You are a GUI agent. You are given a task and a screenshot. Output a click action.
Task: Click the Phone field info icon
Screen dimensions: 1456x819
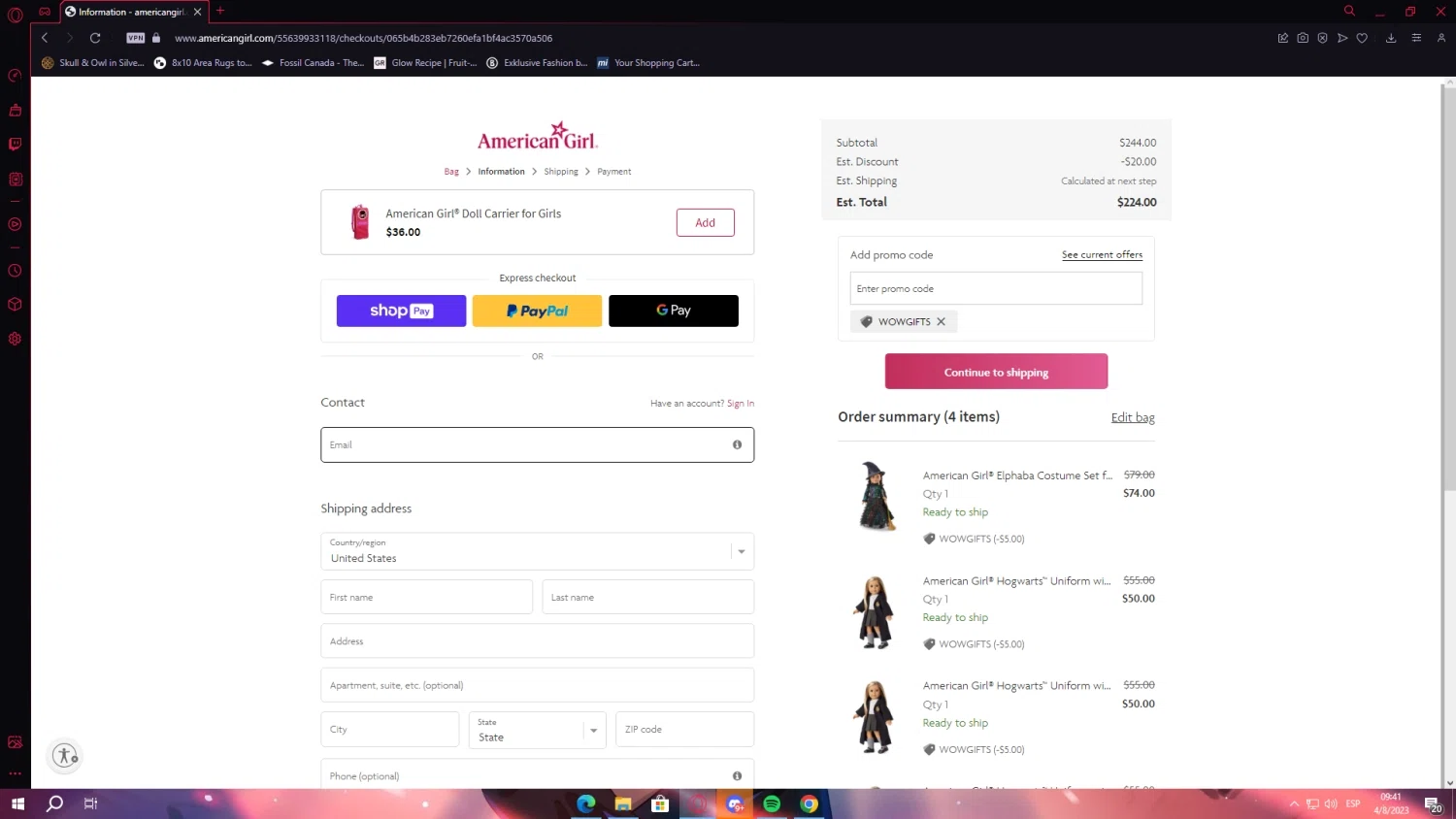(x=737, y=775)
